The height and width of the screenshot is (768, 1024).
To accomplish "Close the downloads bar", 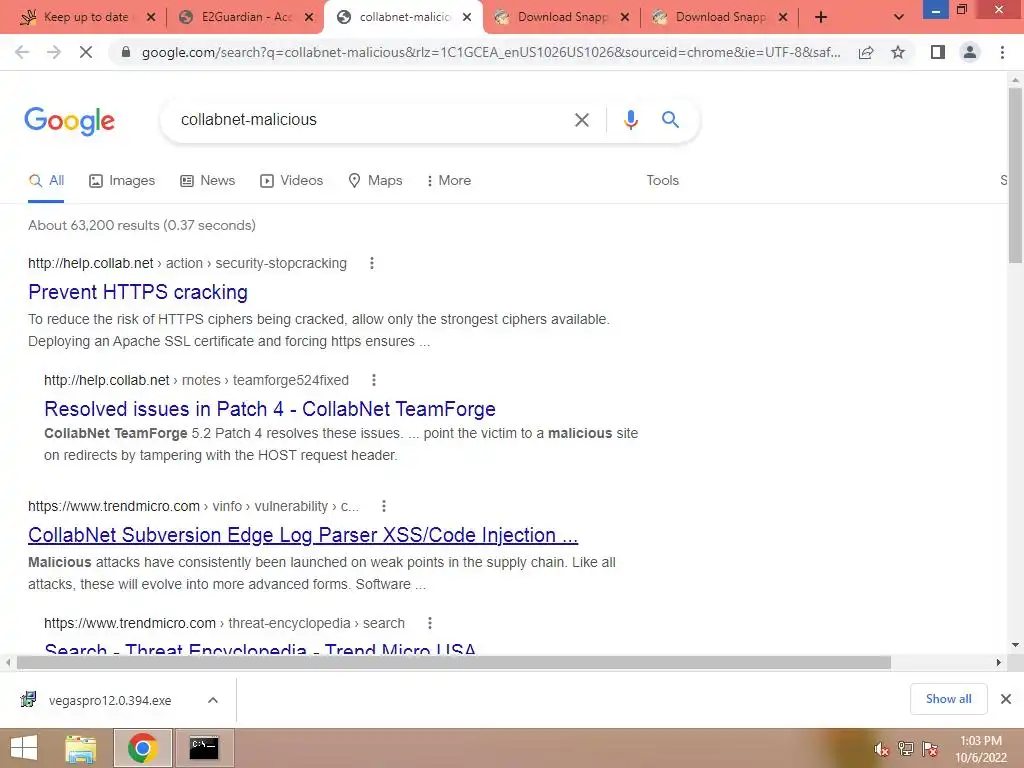I will coord(1006,699).
